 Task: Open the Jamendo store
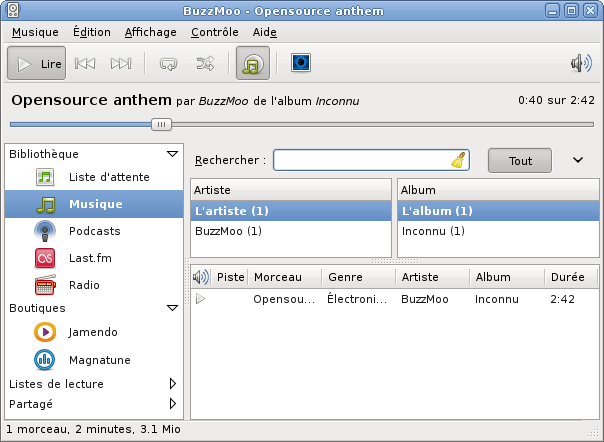click(x=94, y=332)
